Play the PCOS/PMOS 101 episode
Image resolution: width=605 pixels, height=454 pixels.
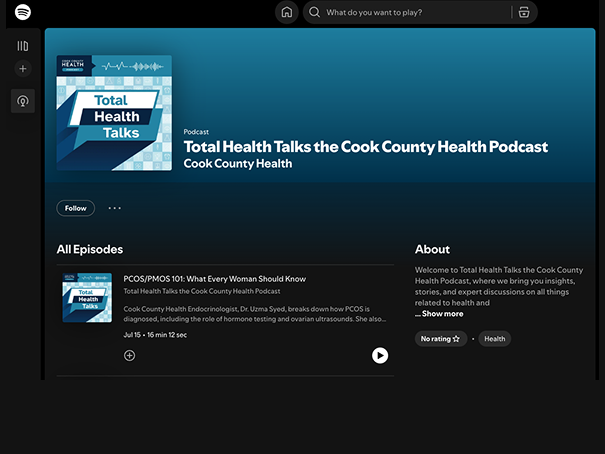[x=380, y=356]
